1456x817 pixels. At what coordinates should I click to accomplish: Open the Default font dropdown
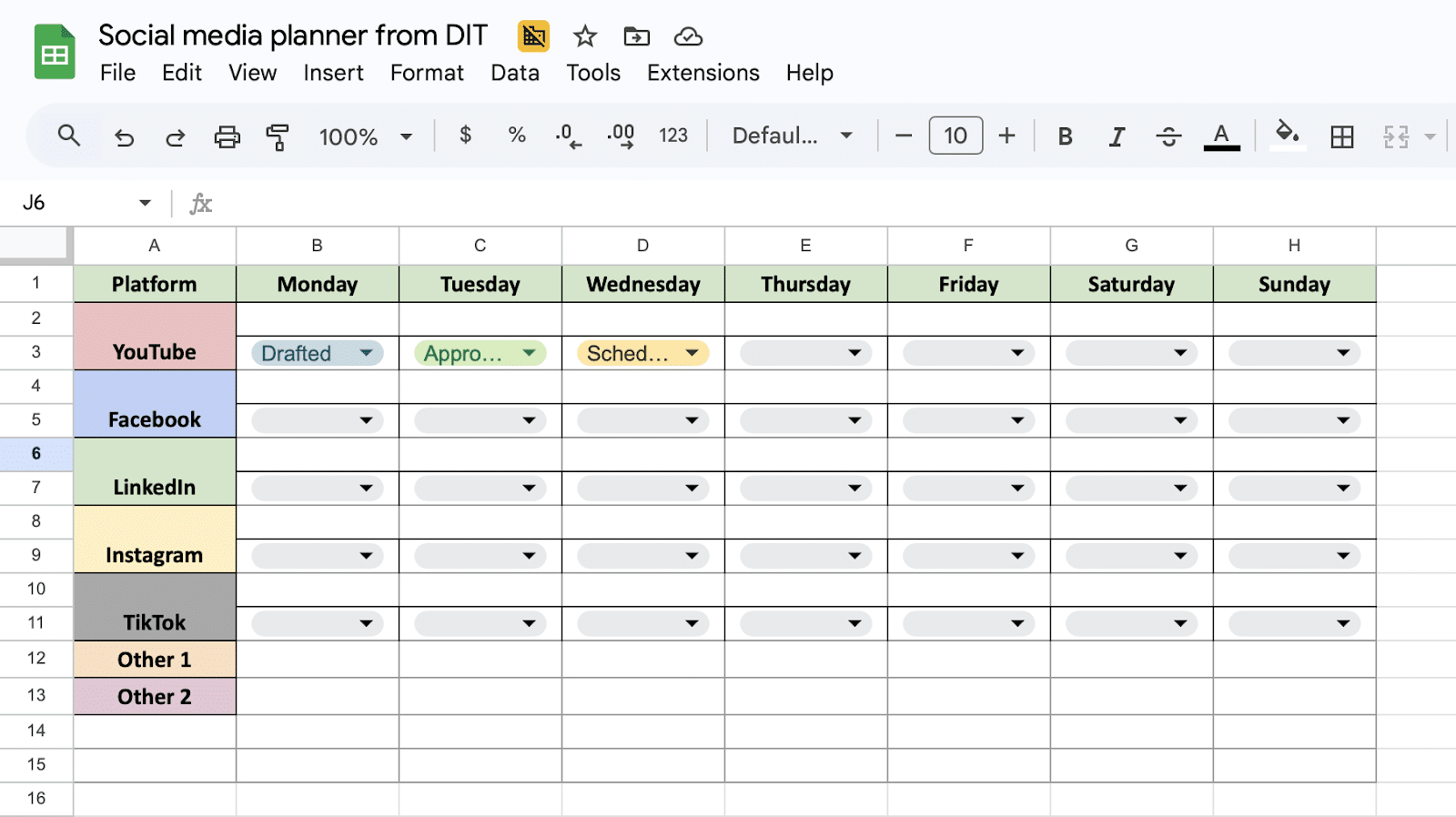pyautogui.click(x=792, y=136)
